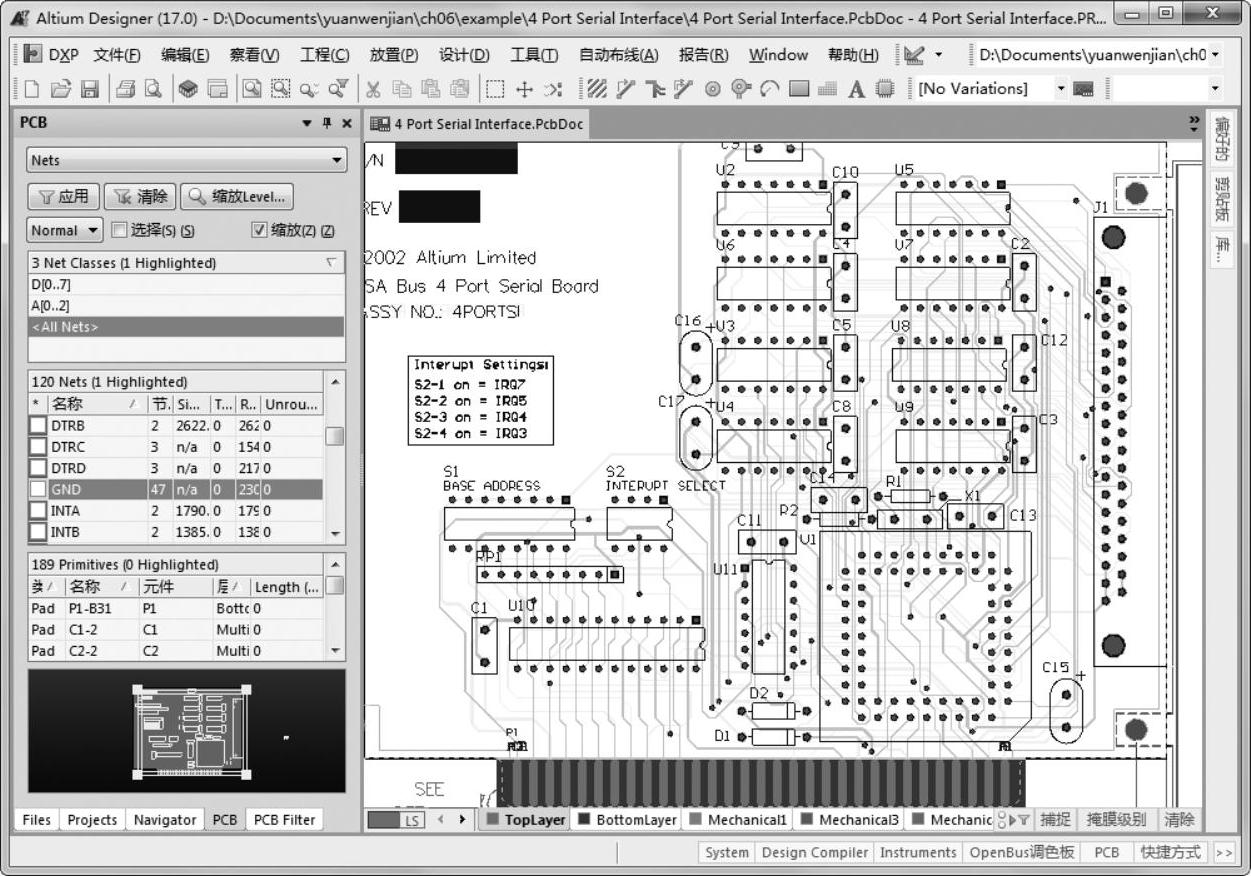Click the PCB board overview thumbnail
The width and height of the screenshot is (1251, 876).
(x=187, y=732)
